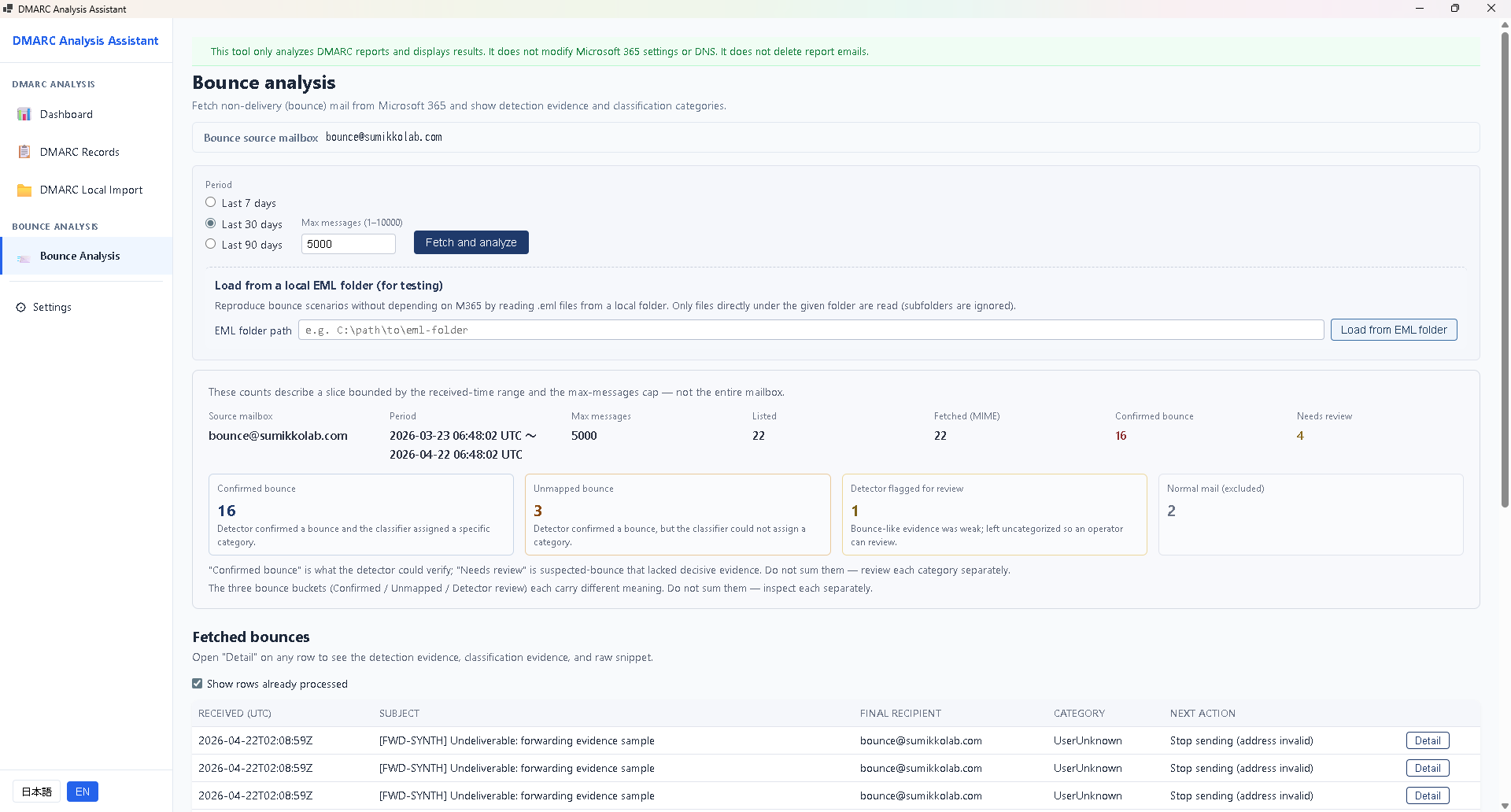The image size is (1511, 812).
Task: Select the Last 7 days period
Action: tap(210, 202)
